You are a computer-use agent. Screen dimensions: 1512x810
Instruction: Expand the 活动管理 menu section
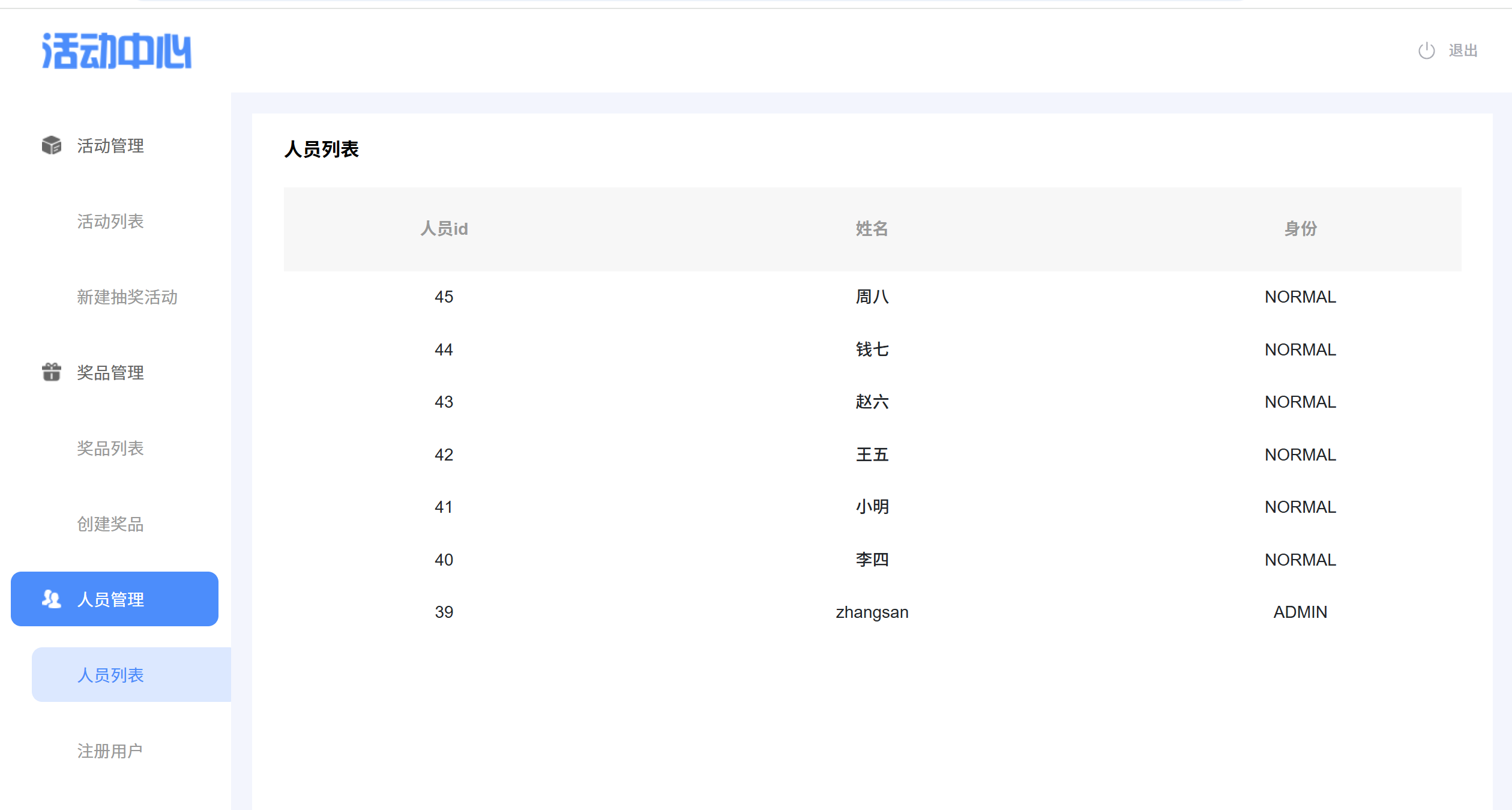(x=110, y=146)
